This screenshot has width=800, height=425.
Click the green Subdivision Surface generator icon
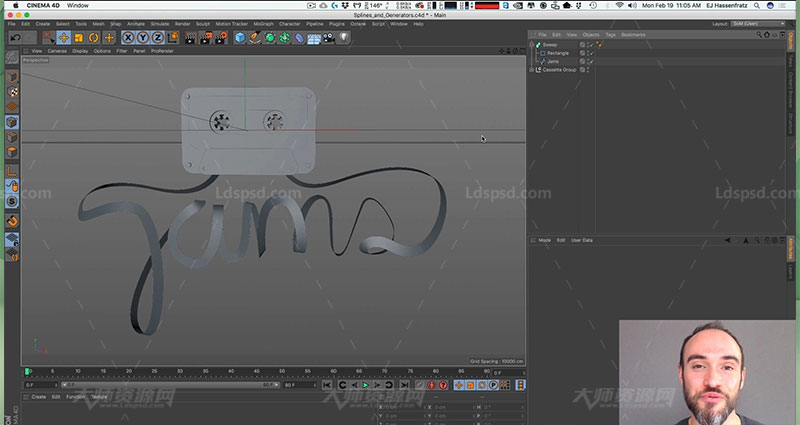(x=269, y=37)
